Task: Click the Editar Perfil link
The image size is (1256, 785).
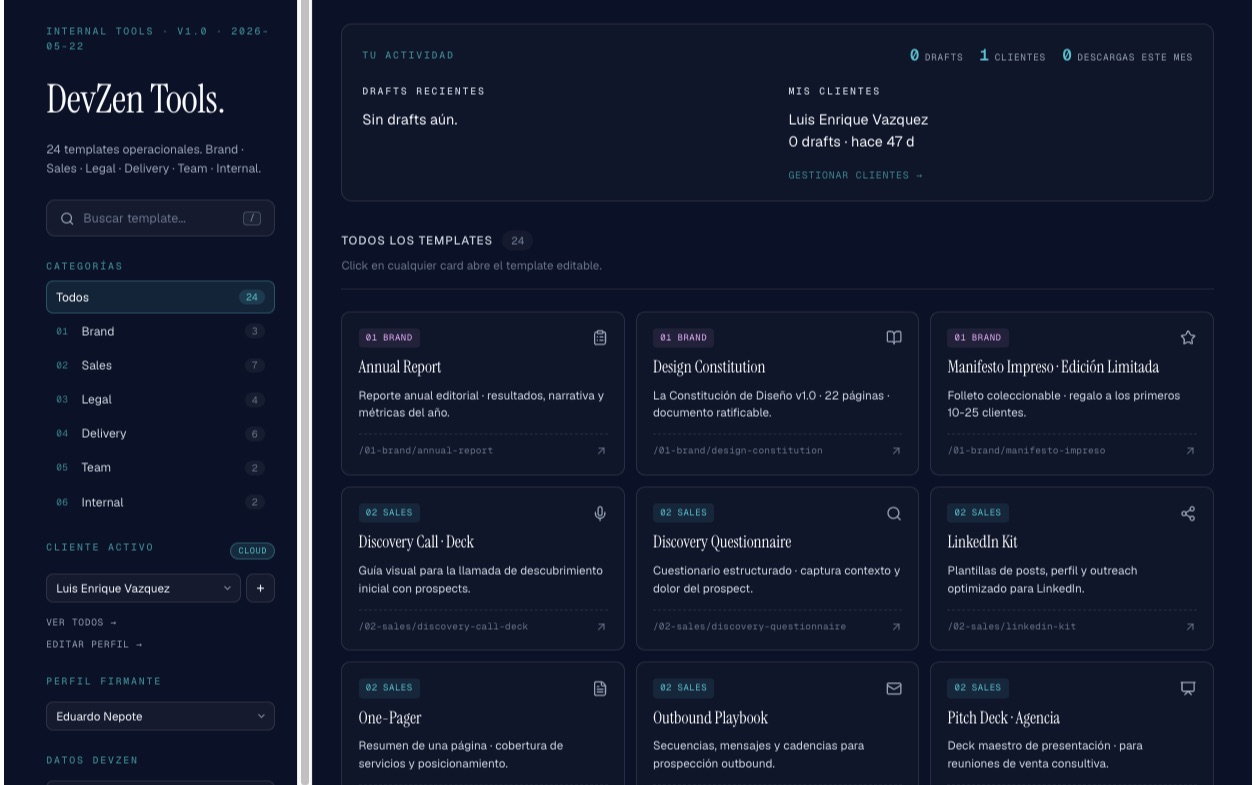Action: point(94,644)
